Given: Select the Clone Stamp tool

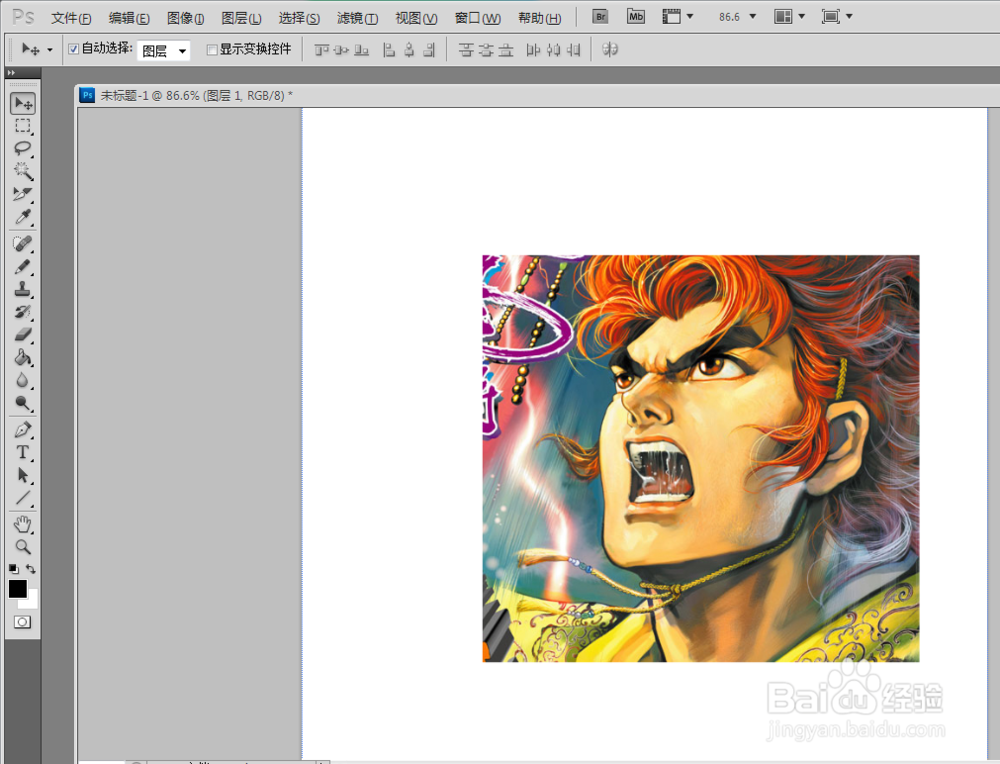Looking at the screenshot, I should point(23,289).
